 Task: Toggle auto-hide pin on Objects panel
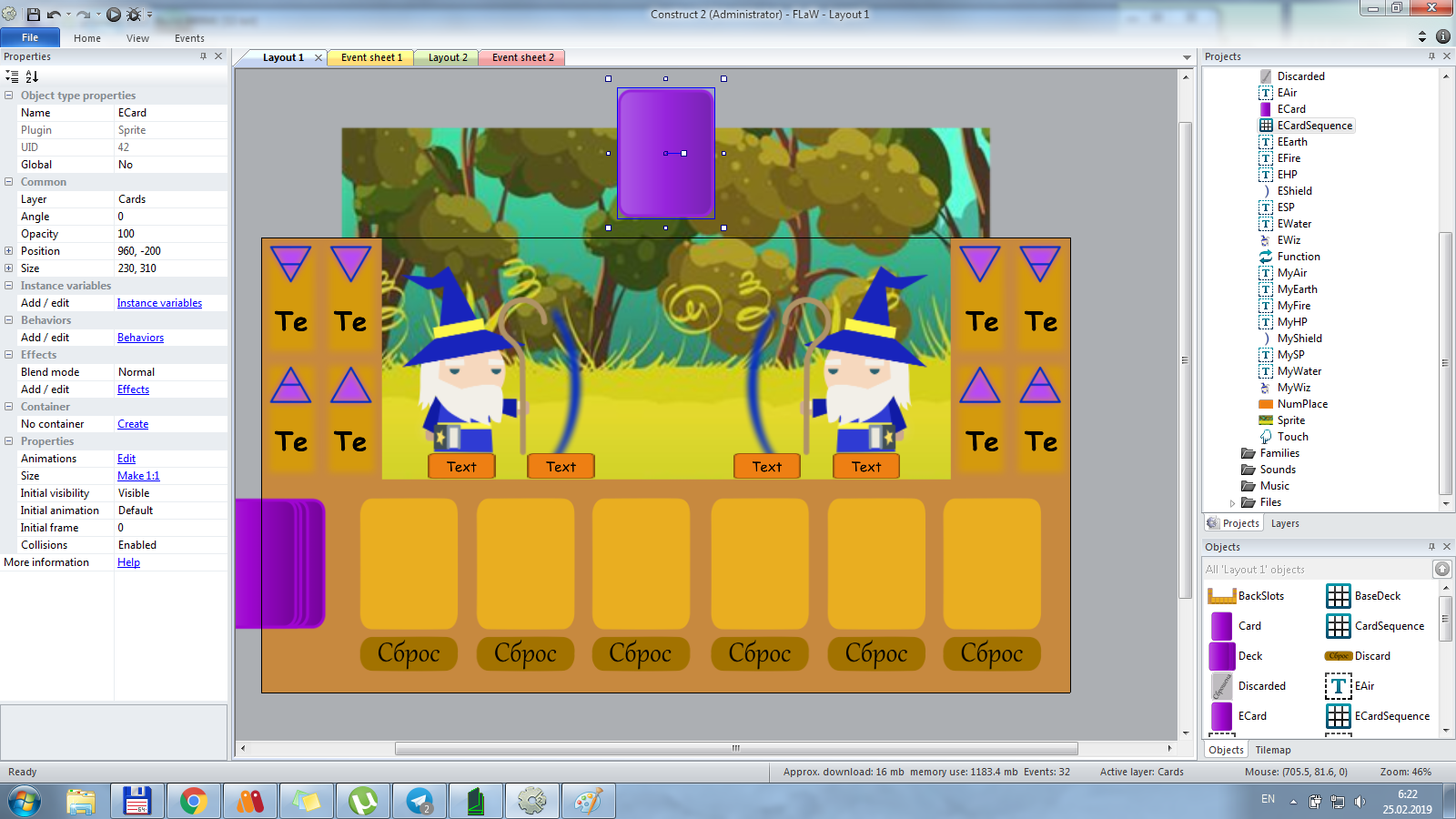click(x=1431, y=547)
